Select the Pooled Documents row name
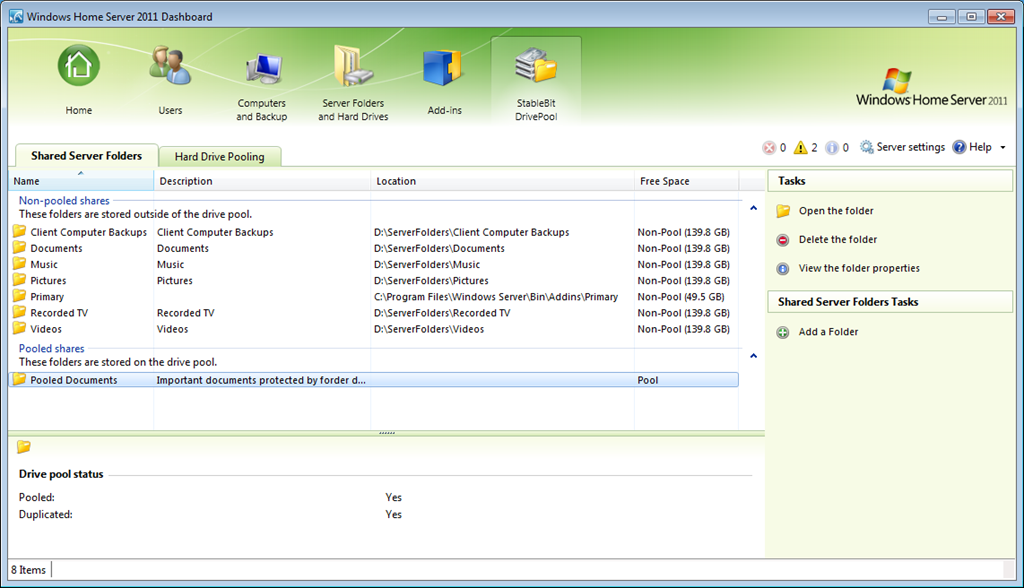The height and width of the screenshot is (588, 1024). [x=74, y=380]
